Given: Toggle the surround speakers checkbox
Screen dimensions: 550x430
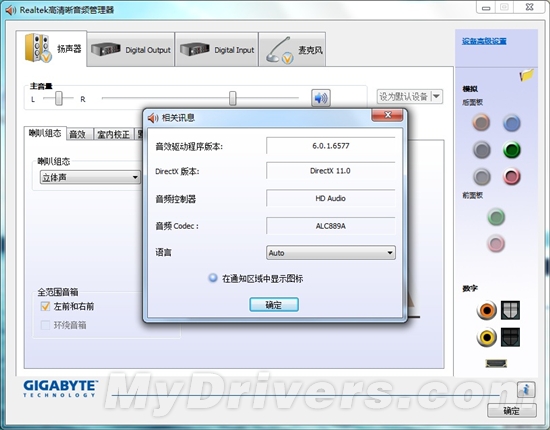Looking at the screenshot, I should pyautogui.click(x=45, y=325).
